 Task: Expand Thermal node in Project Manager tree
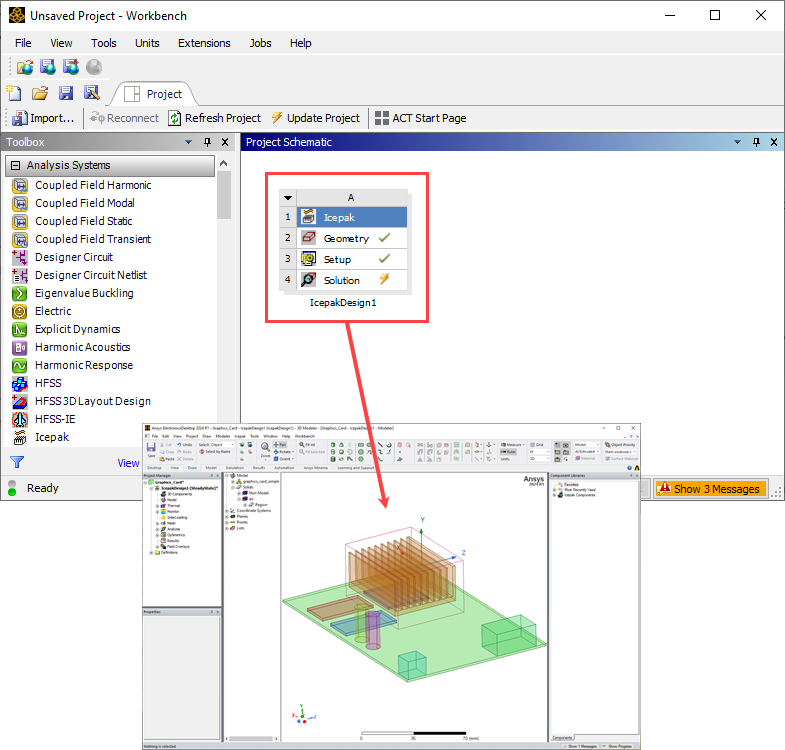pos(157,506)
